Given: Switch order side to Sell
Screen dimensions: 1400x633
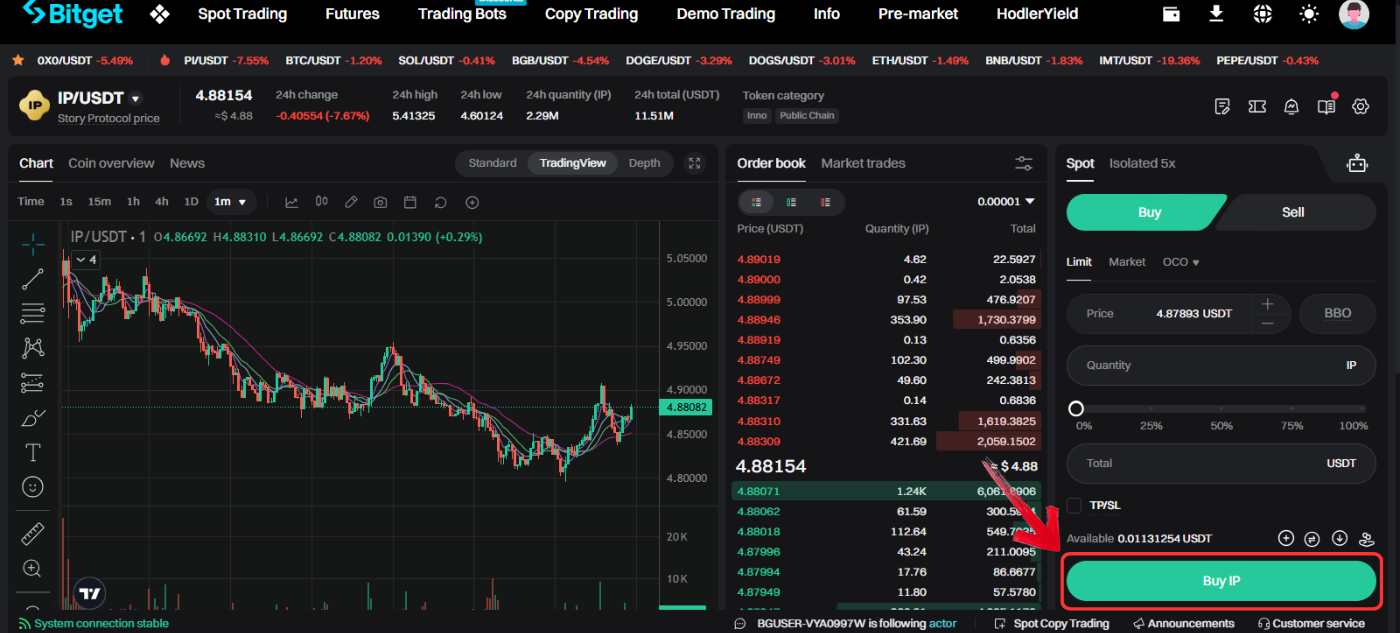Looking at the screenshot, I should click(1294, 212).
